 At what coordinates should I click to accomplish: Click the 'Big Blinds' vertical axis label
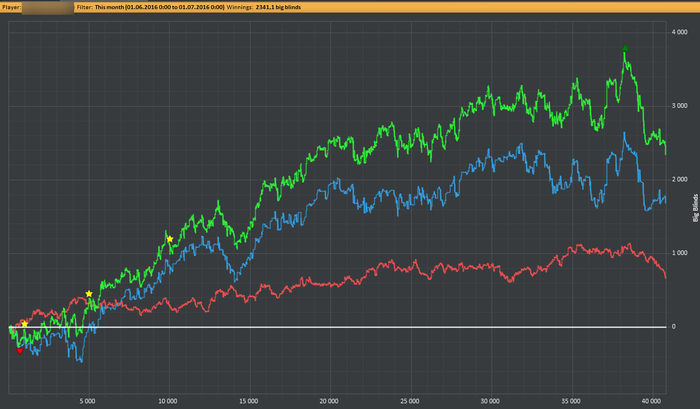coord(695,208)
